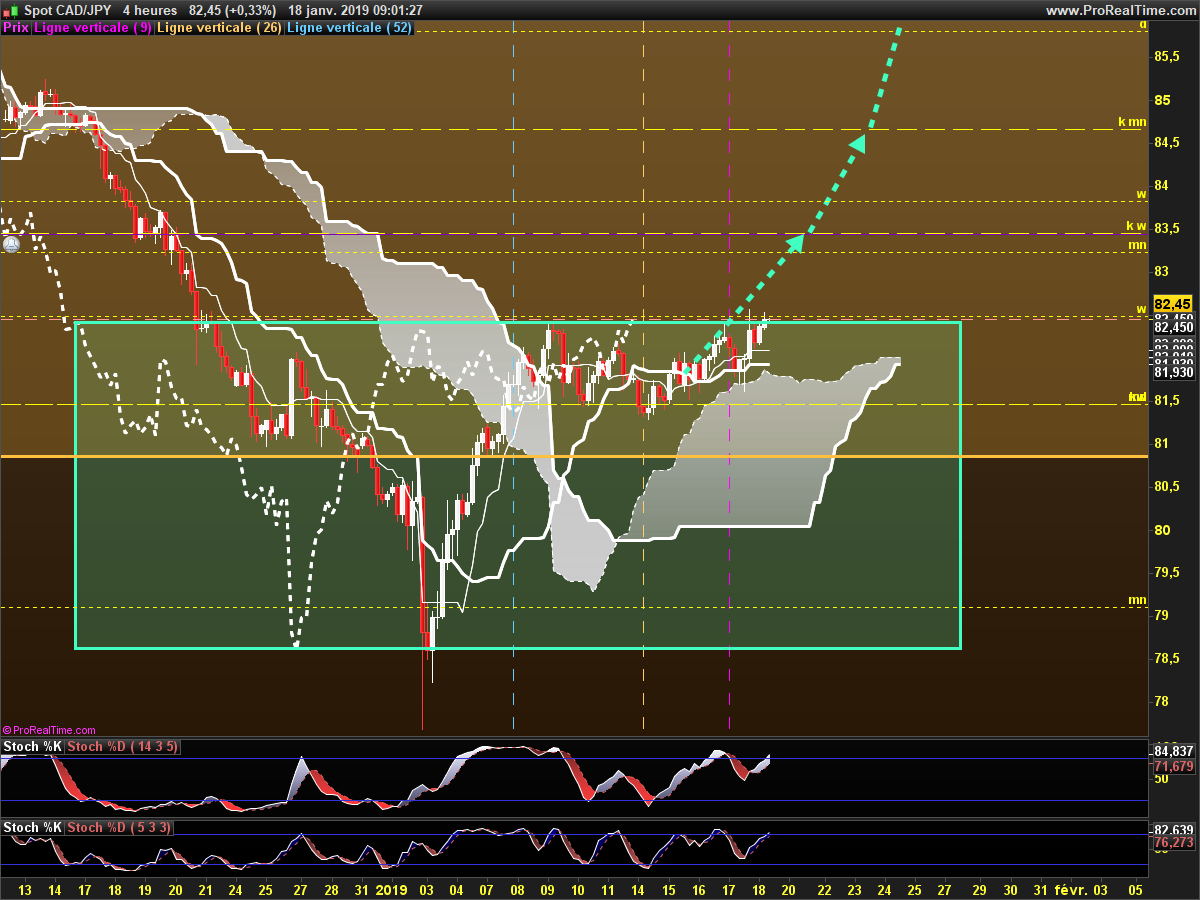Select the Ligne verticale (52) label
1200x900 pixels.
[349, 28]
